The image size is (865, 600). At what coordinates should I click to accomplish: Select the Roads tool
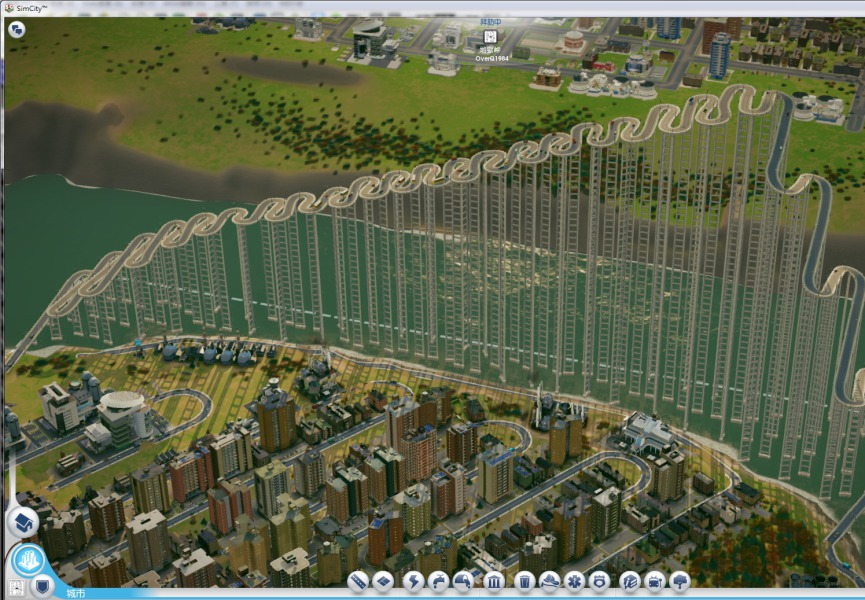(357, 581)
